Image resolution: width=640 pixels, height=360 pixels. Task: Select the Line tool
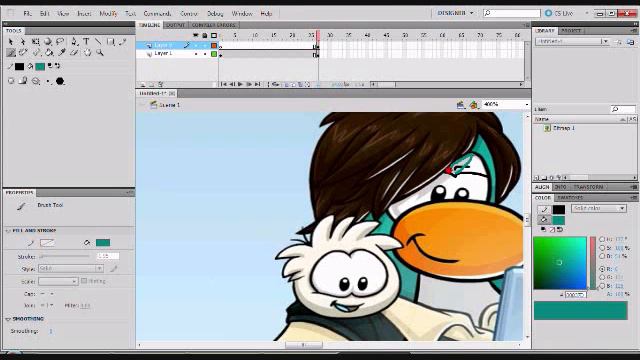pyautogui.click(x=98, y=42)
